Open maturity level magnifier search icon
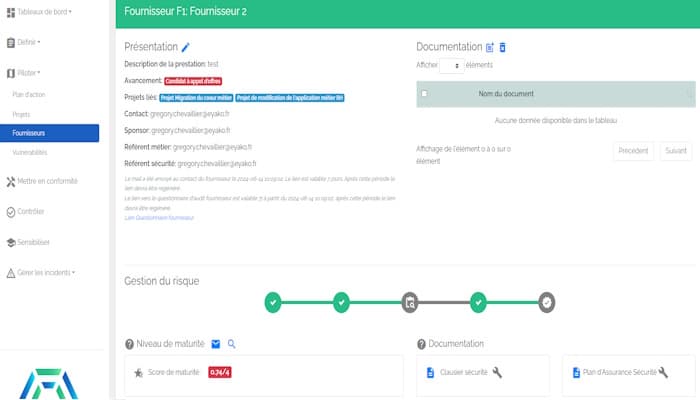700x400 pixels. tap(231, 344)
